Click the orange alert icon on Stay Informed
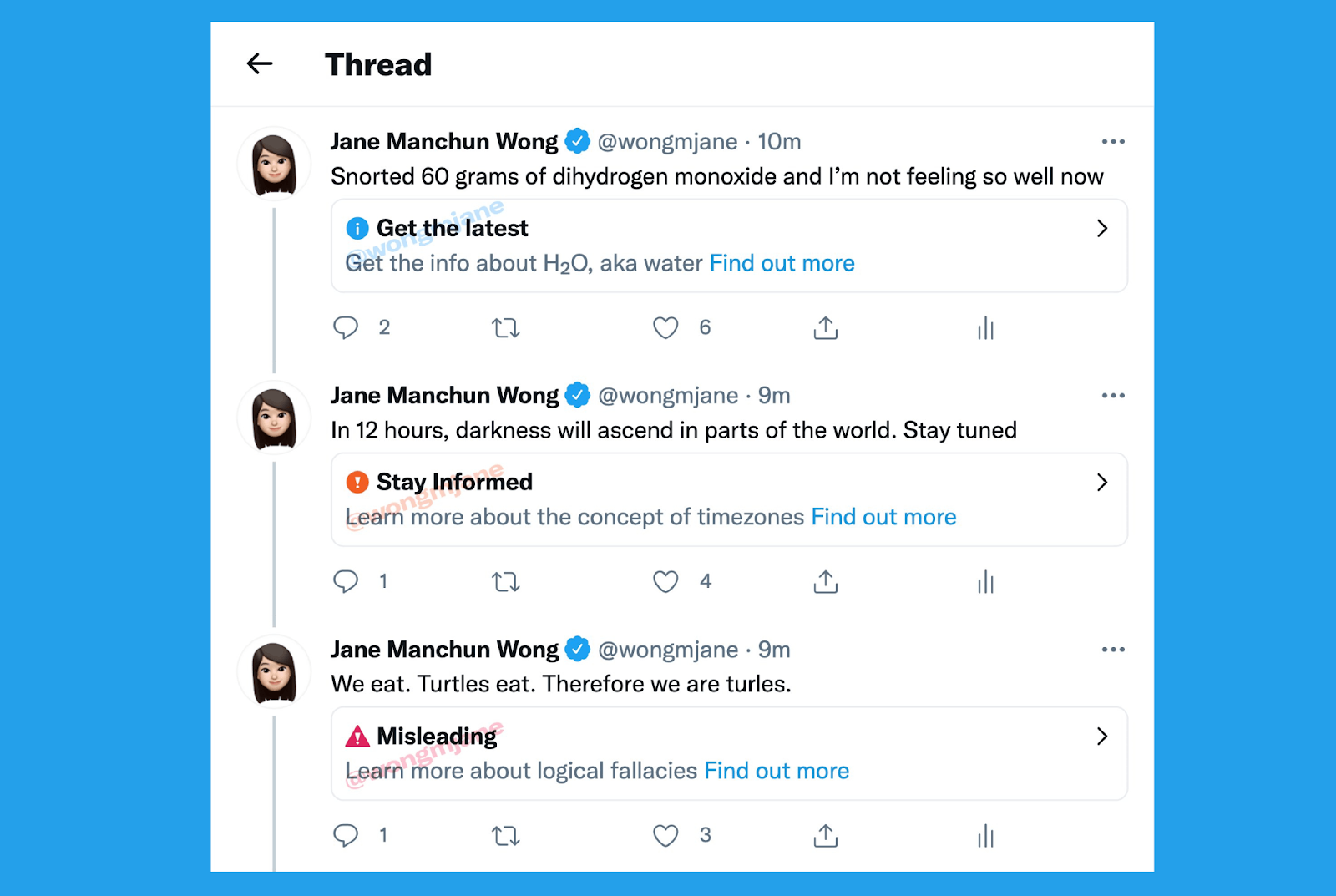This screenshot has height=896, width=1336. 357,481
